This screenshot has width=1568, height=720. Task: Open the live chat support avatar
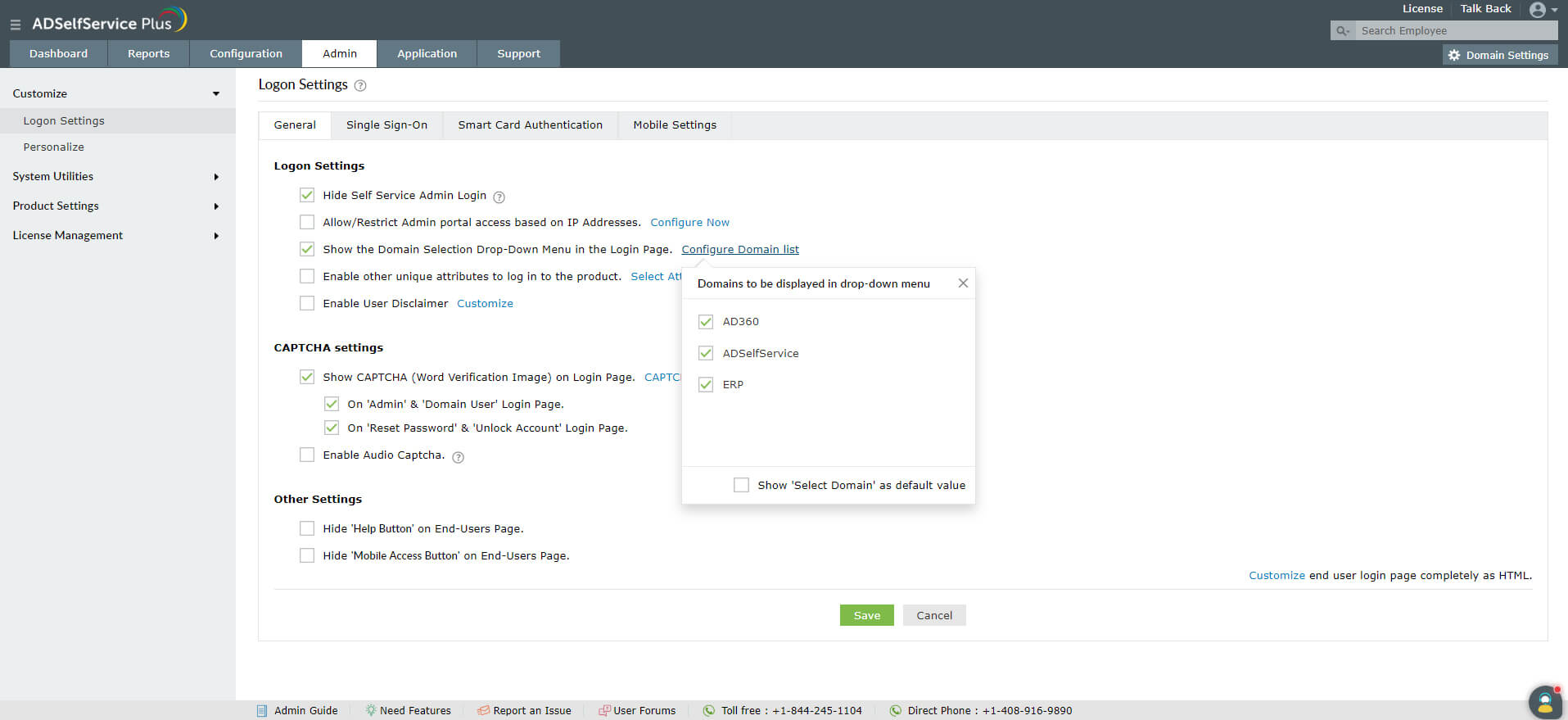(x=1545, y=703)
